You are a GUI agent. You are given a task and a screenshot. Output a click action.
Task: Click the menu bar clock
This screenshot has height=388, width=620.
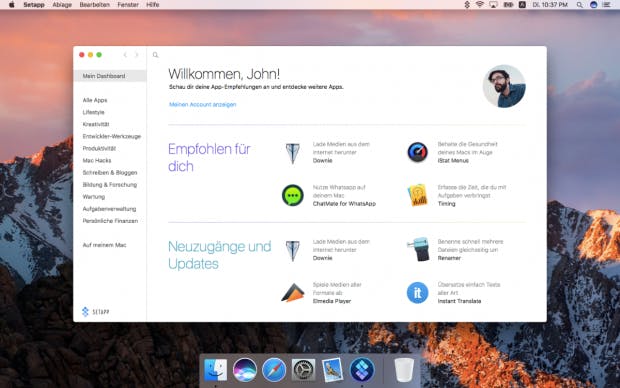(x=550, y=5)
